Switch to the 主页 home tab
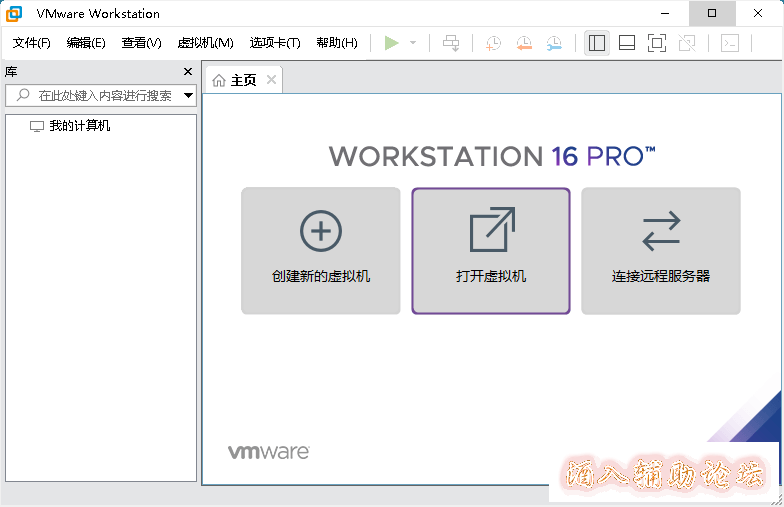Screen dimensions: 784x507 (x=244, y=80)
